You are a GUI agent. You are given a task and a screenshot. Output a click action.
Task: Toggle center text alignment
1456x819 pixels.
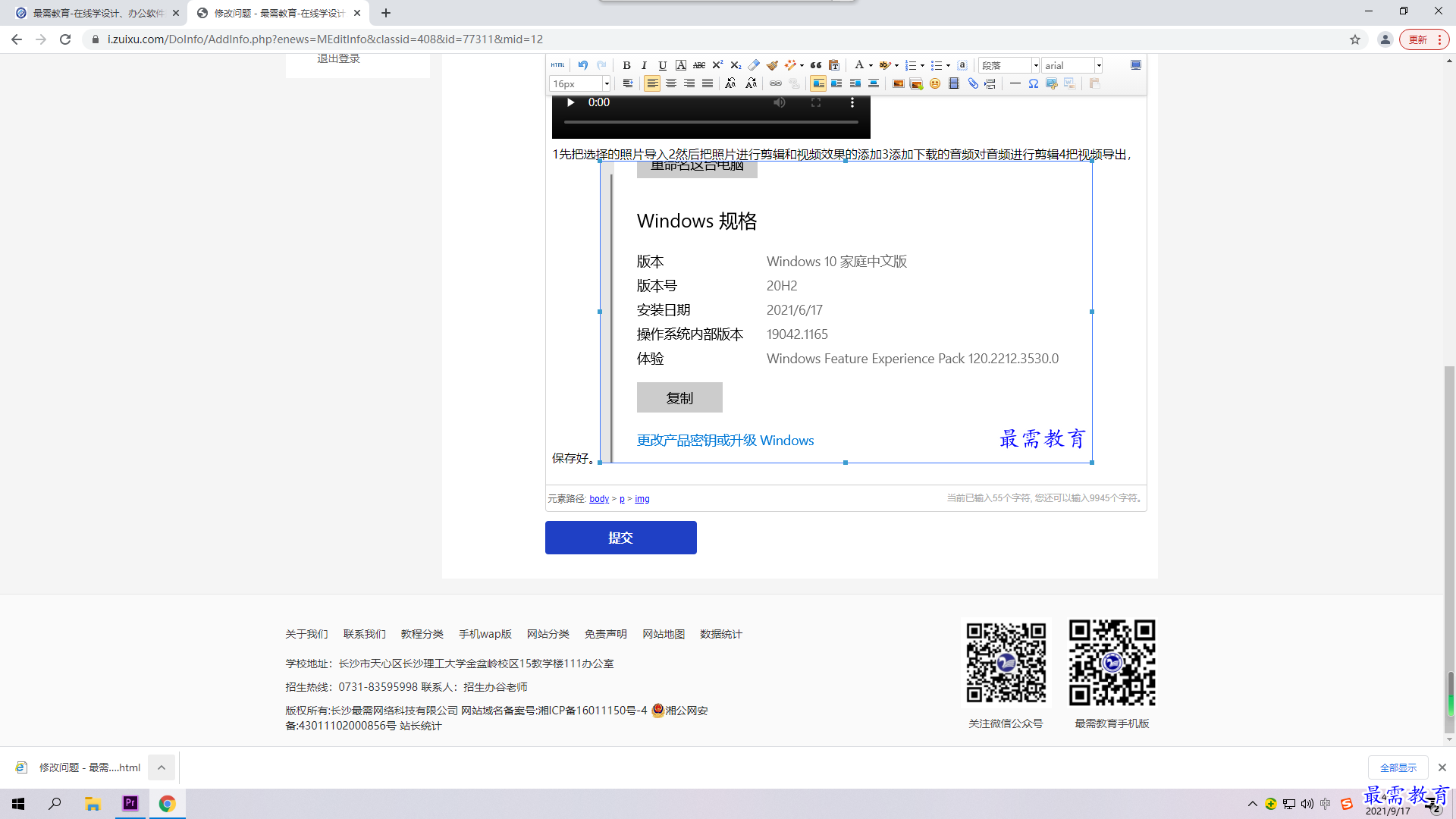671,83
